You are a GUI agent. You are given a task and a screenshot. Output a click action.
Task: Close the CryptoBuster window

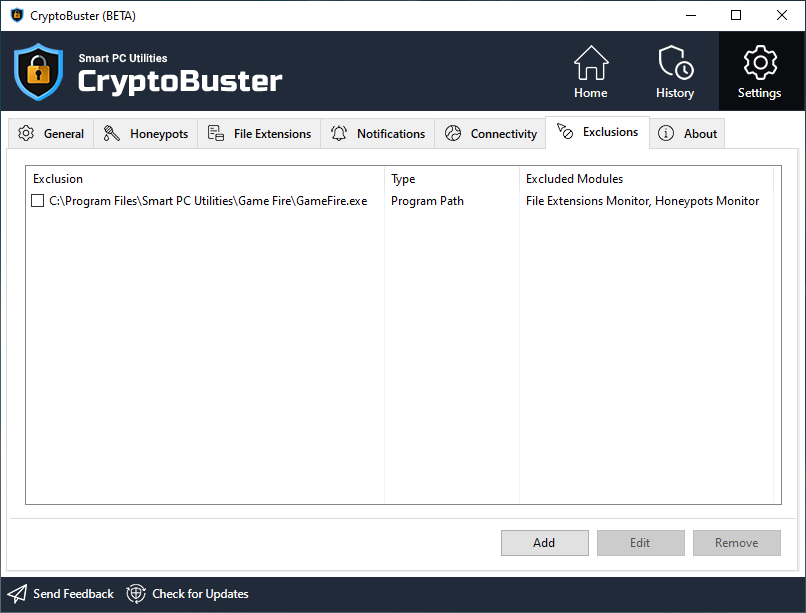coord(782,15)
